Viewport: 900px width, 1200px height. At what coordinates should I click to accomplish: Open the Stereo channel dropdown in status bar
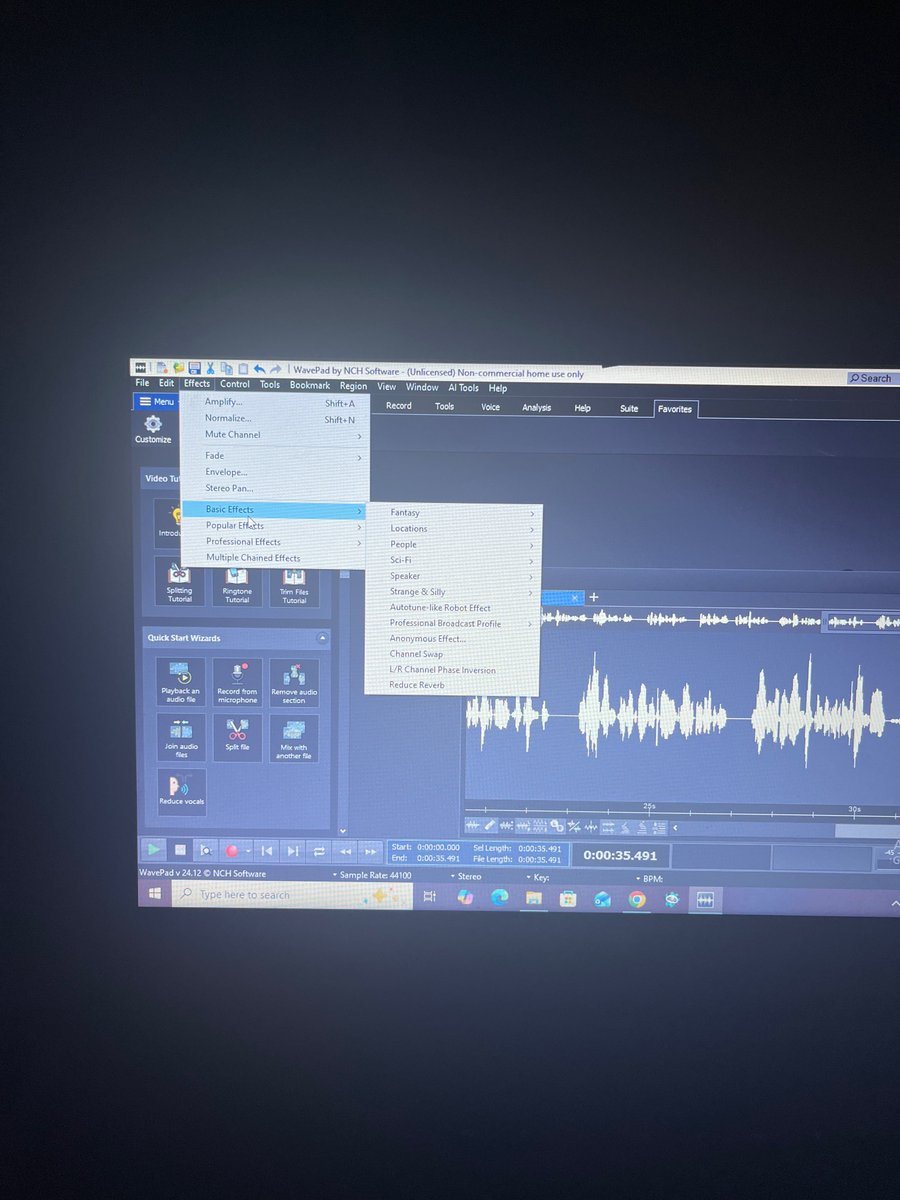pyautogui.click(x=466, y=876)
